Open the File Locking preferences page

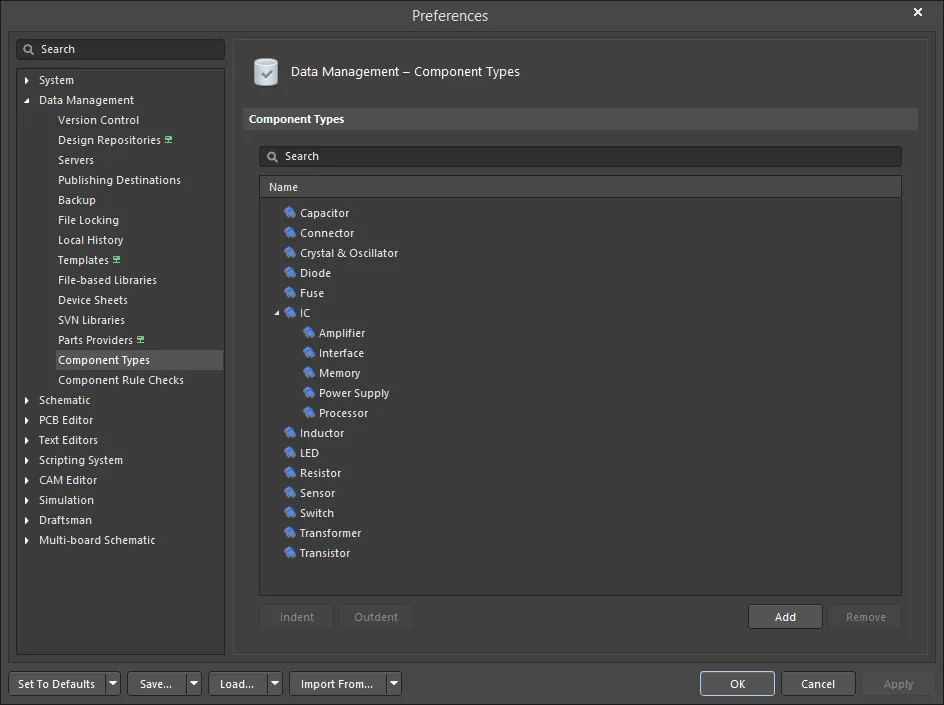coord(88,220)
